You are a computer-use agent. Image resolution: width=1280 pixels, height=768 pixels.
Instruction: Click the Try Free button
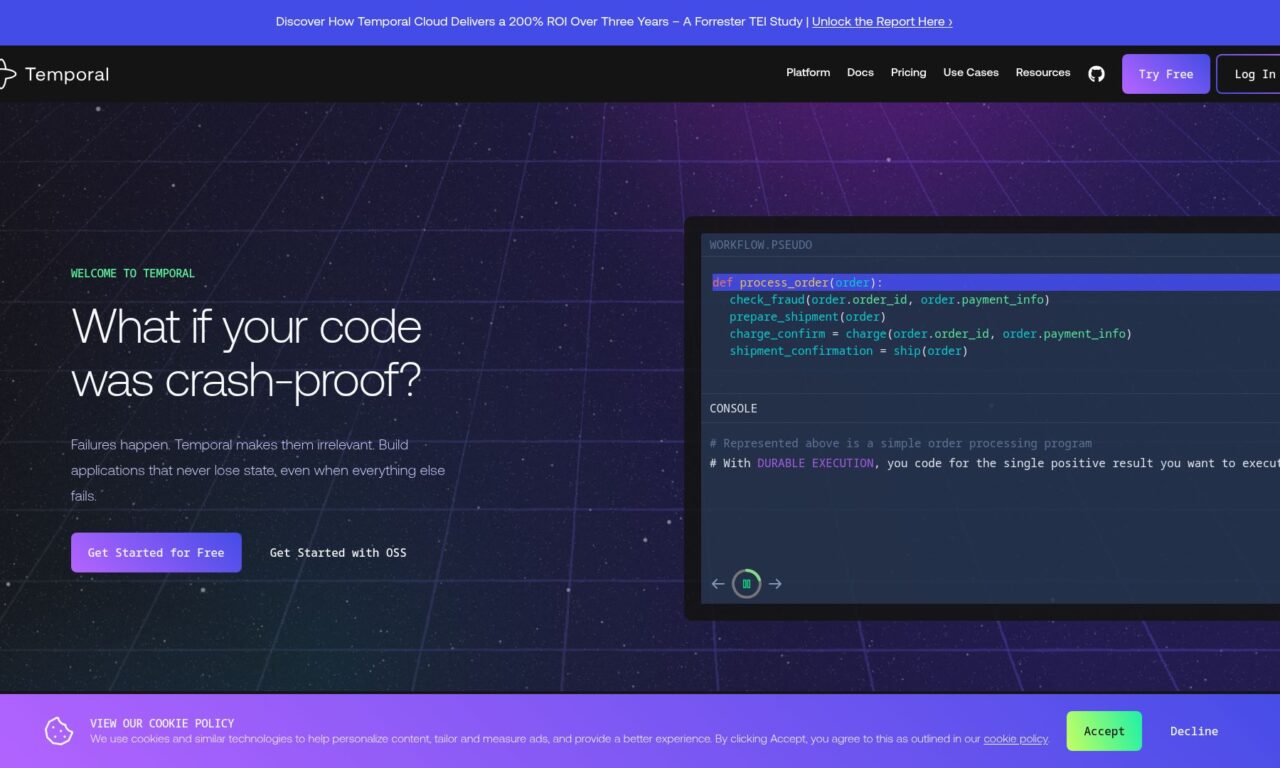[x=1166, y=74]
